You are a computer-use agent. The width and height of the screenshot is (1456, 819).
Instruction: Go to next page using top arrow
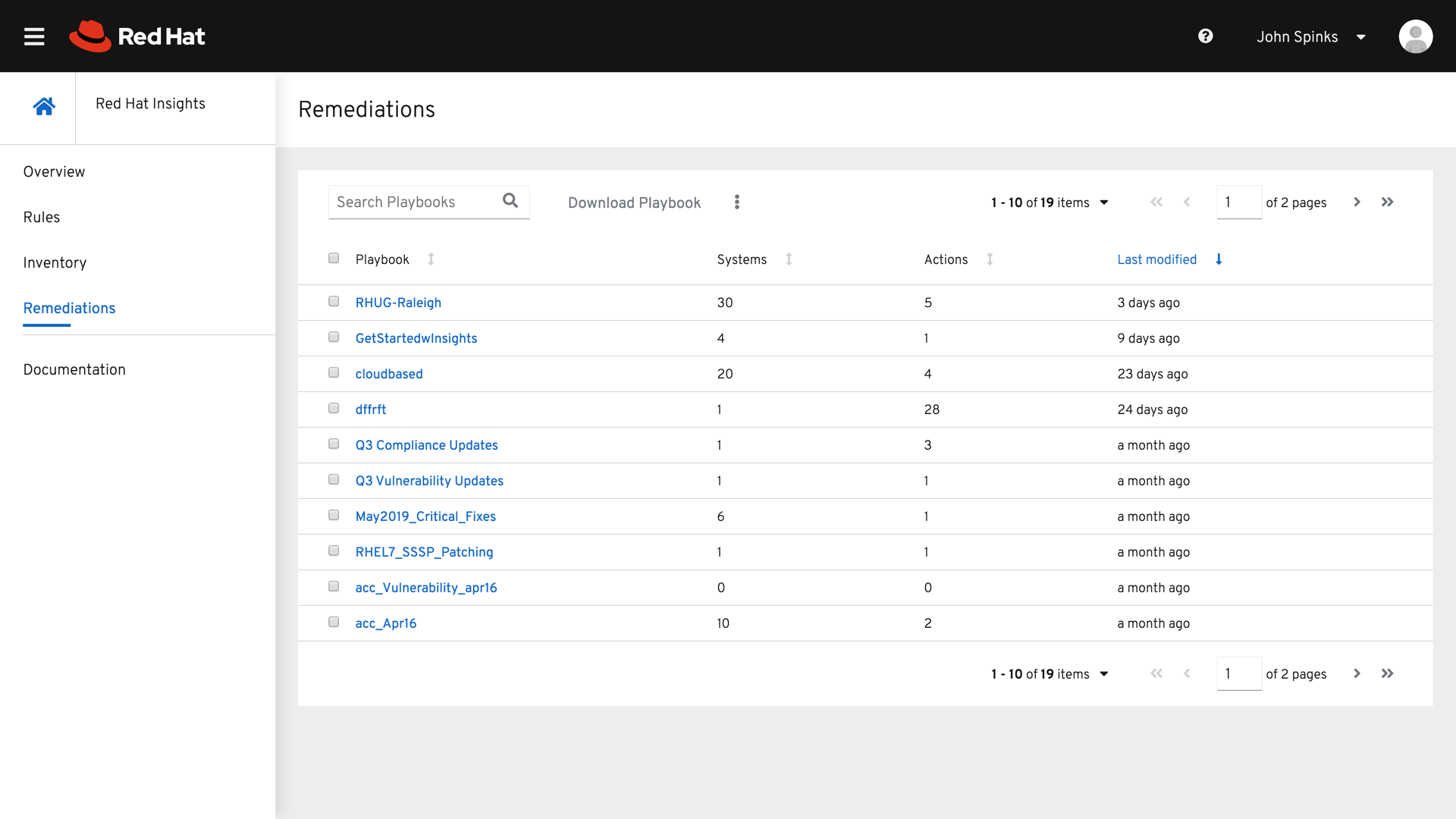(1357, 202)
